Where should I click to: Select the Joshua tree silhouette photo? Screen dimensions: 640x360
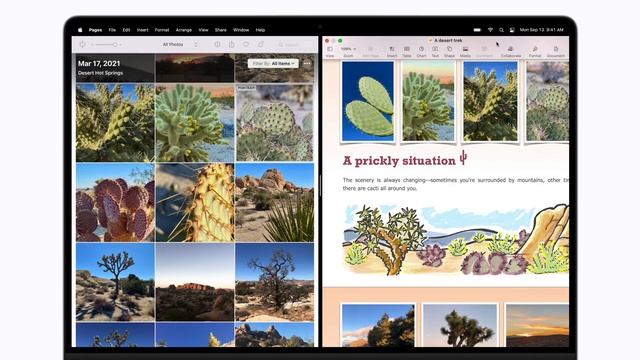point(115,282)
